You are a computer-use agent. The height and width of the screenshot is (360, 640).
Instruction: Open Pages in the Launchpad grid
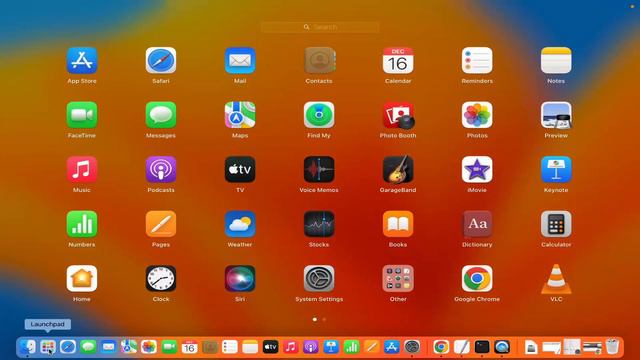(161, 224)
